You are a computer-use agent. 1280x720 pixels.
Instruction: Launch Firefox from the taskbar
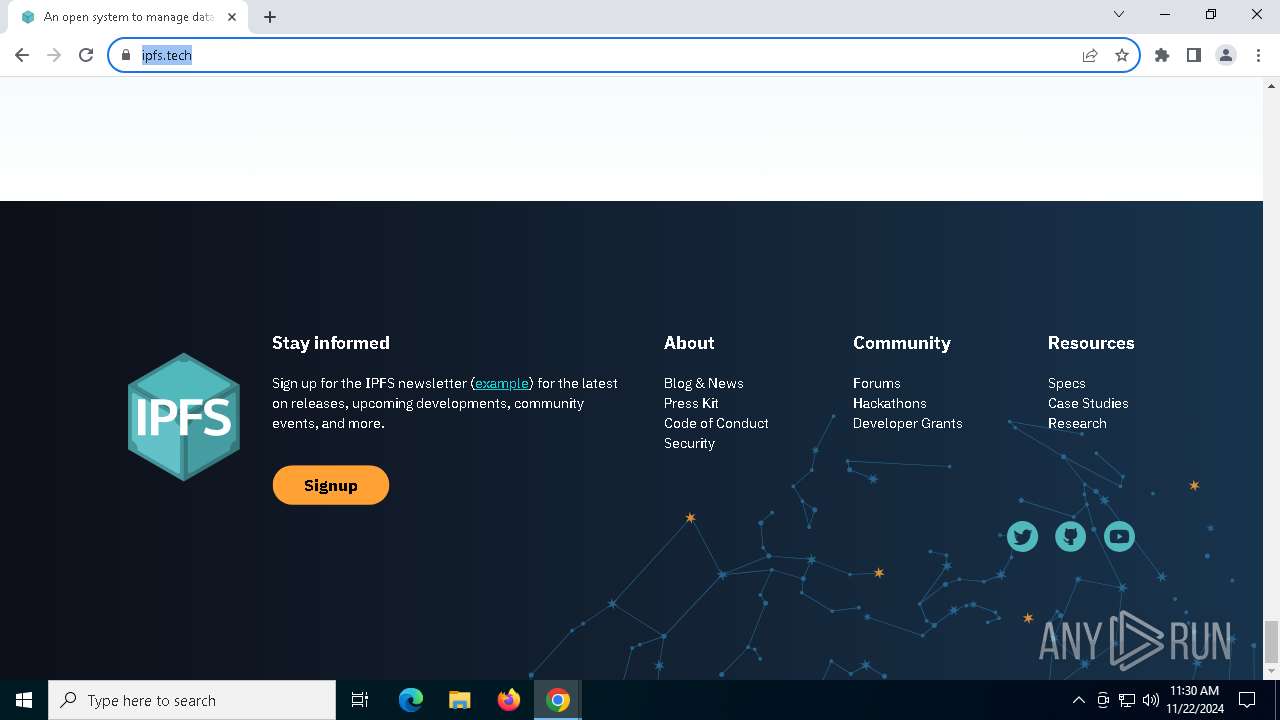coord(509,700)
